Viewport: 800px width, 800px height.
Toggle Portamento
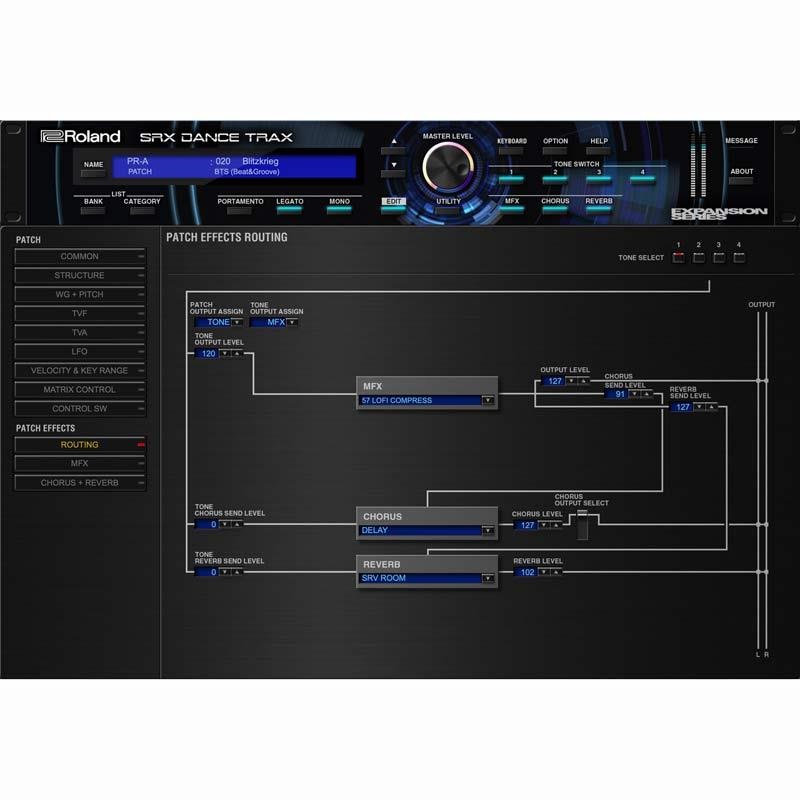coord(240,210)
